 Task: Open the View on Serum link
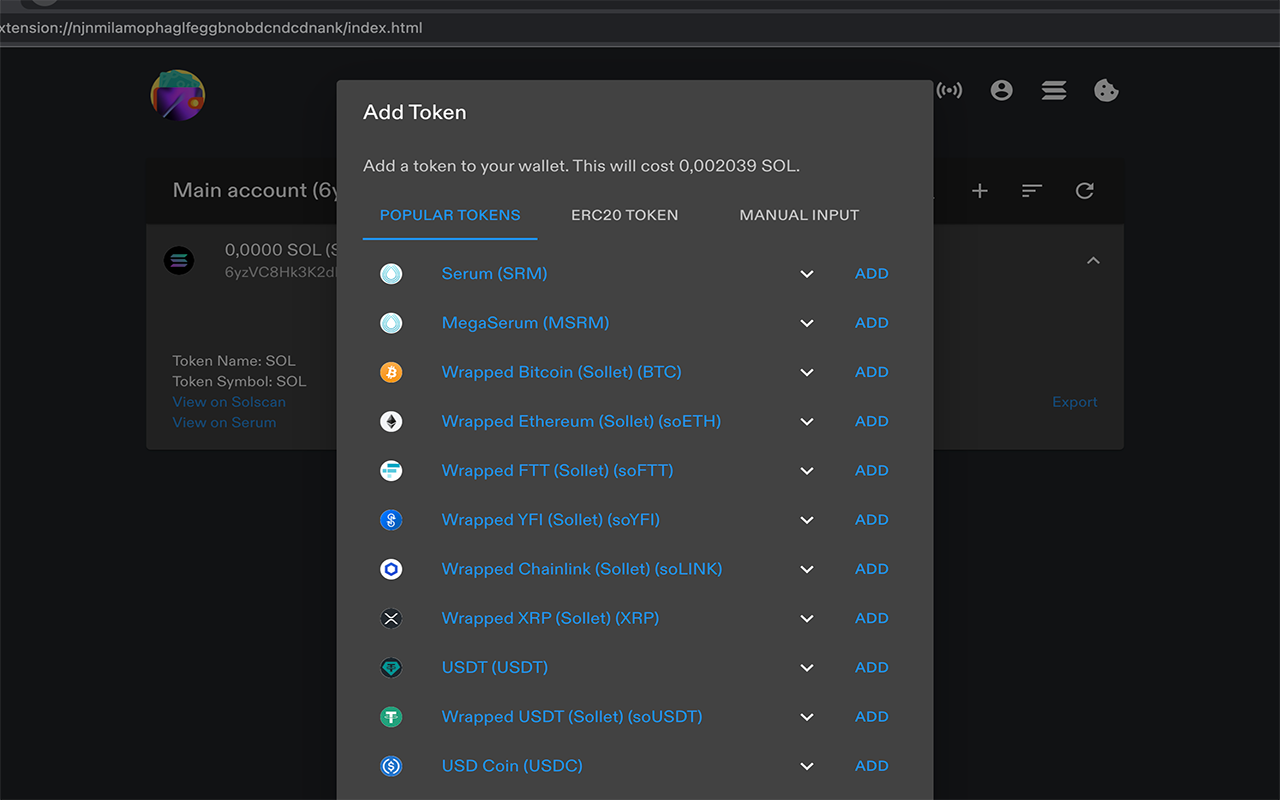pos(224,422)
